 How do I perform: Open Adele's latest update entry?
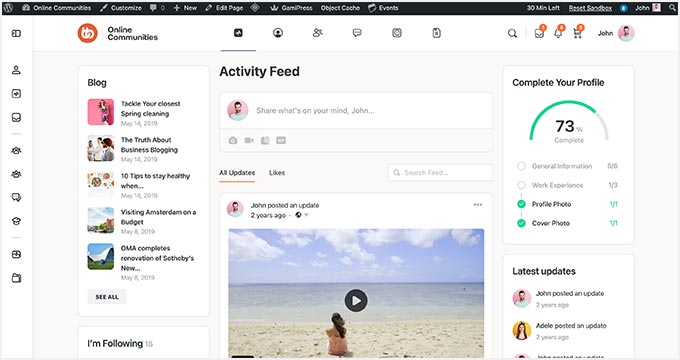click(559, 331)
